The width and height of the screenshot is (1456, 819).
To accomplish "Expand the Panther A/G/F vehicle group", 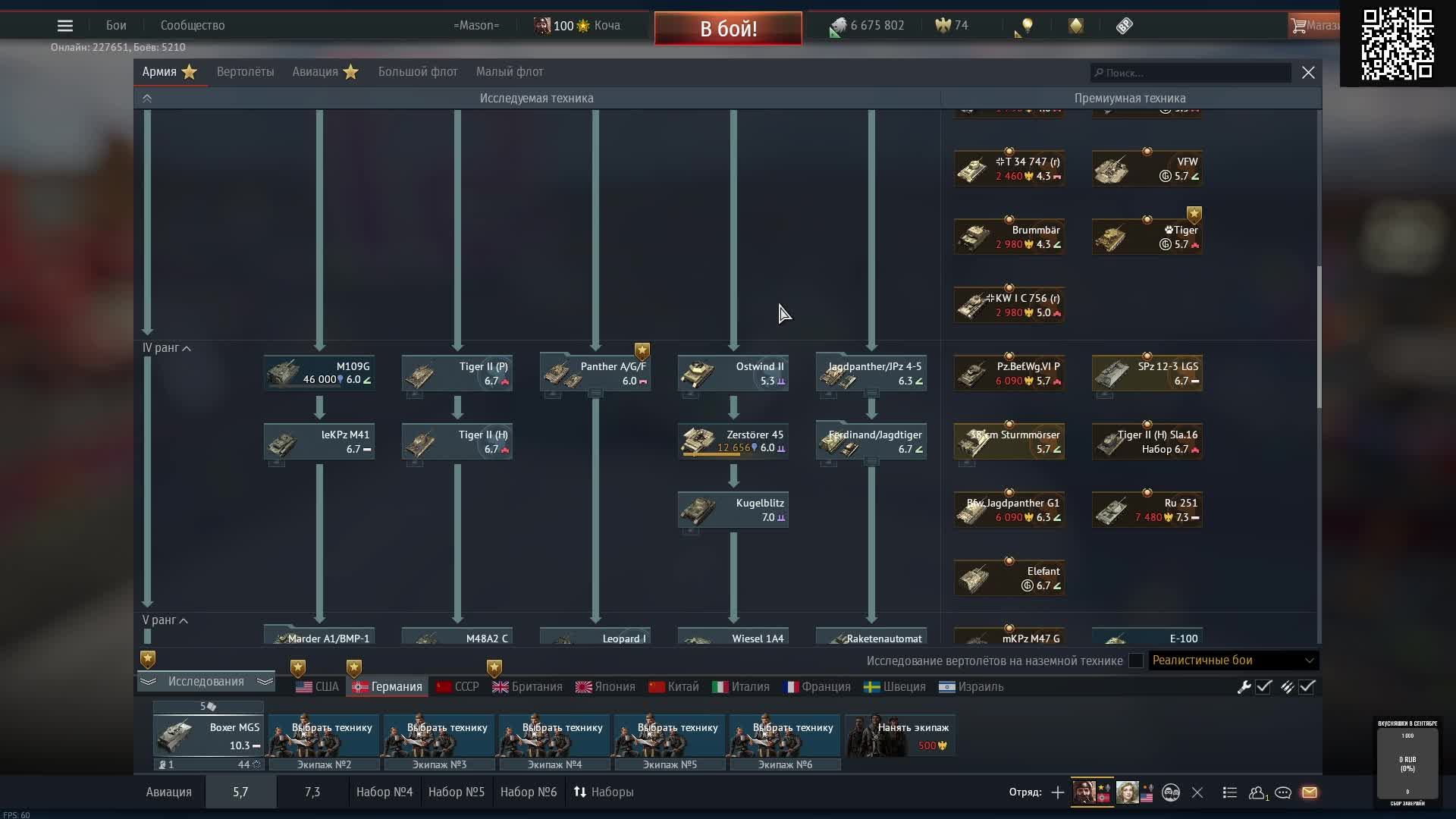I will [x=595, y=393].
